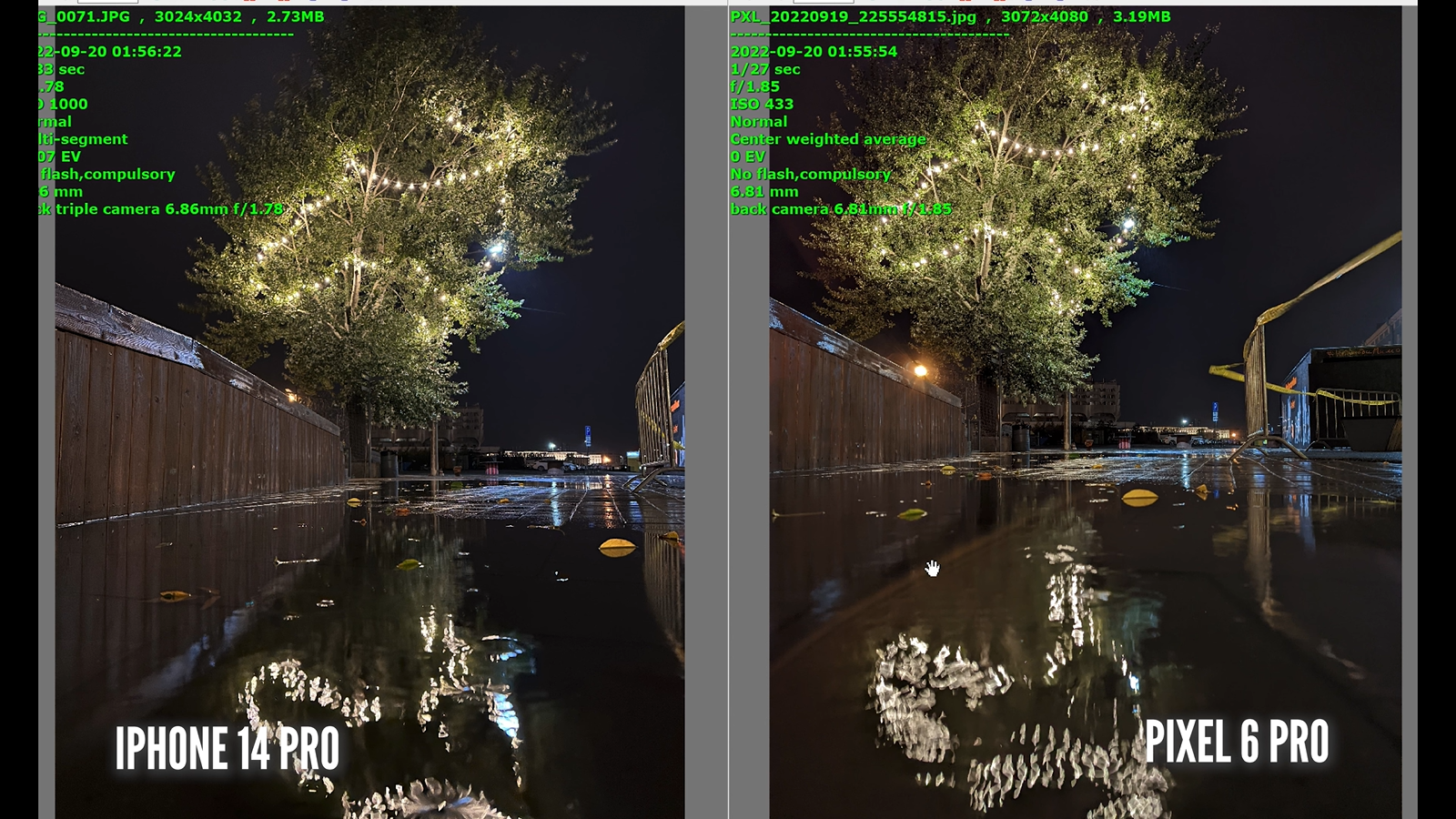The height and width of the screenshot is (819, 1456).
Task: Click the 'Normal' exposure program line in right pane
Action: (x=759, y=121)
